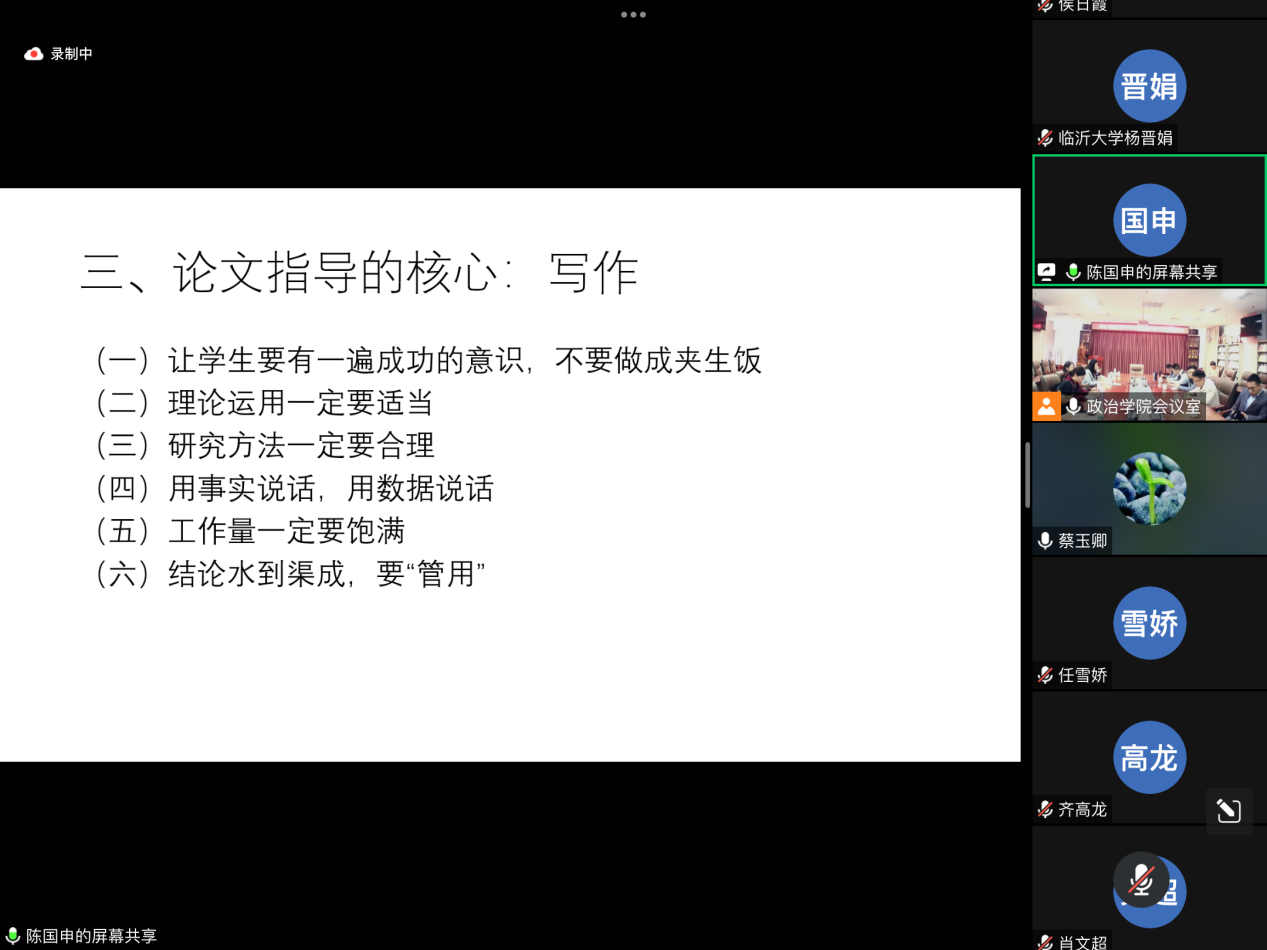1267x950 pixels.
Task: Click the participant panel divider handle
Action: click(x=1027, y=475)
